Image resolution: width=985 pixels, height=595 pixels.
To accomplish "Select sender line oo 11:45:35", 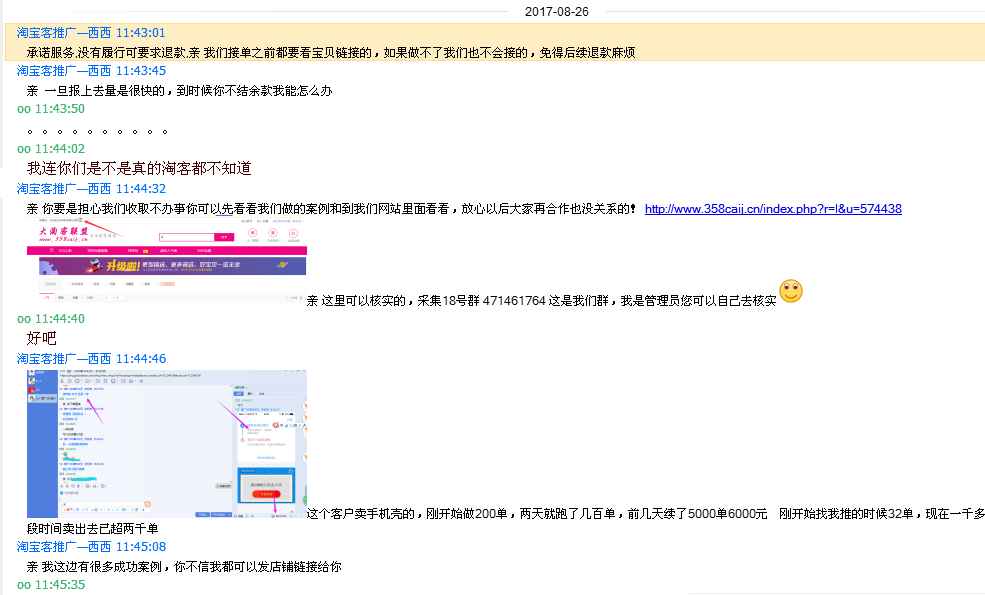I will click(51, 585).
